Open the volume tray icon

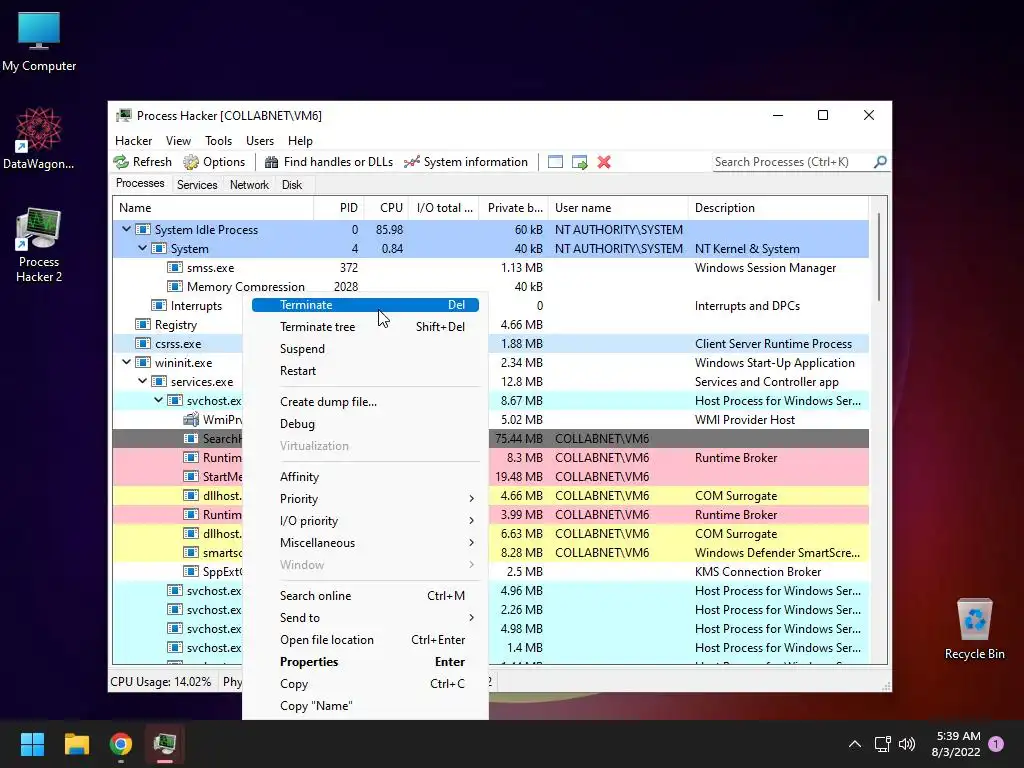(x=906, y=744)
